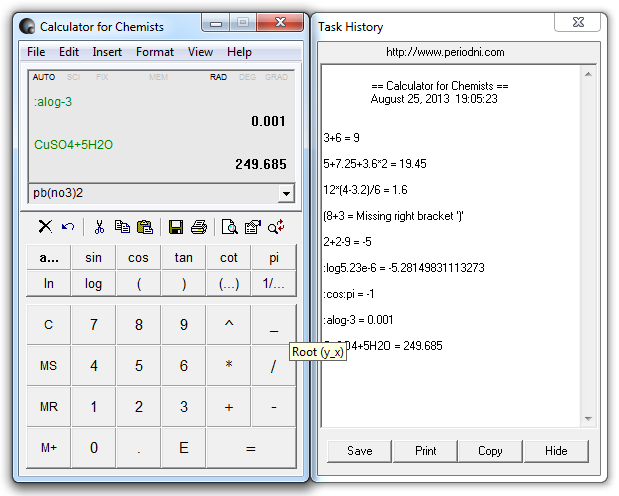Screen dimensions: 619x496
Task: Click the minus - key
Action: (x=274, y=406)
